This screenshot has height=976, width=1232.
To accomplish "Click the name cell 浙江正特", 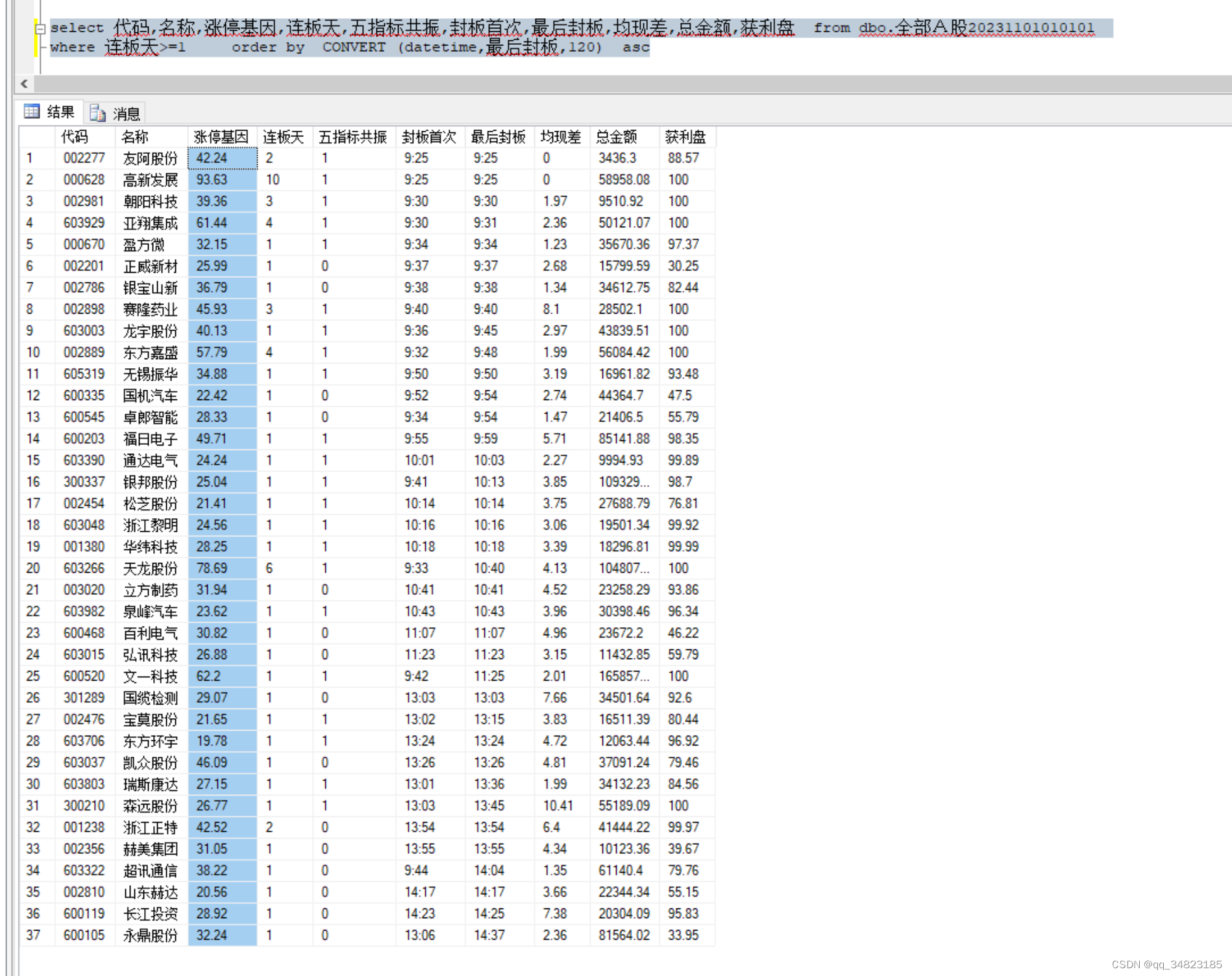I will pos(152,827).
